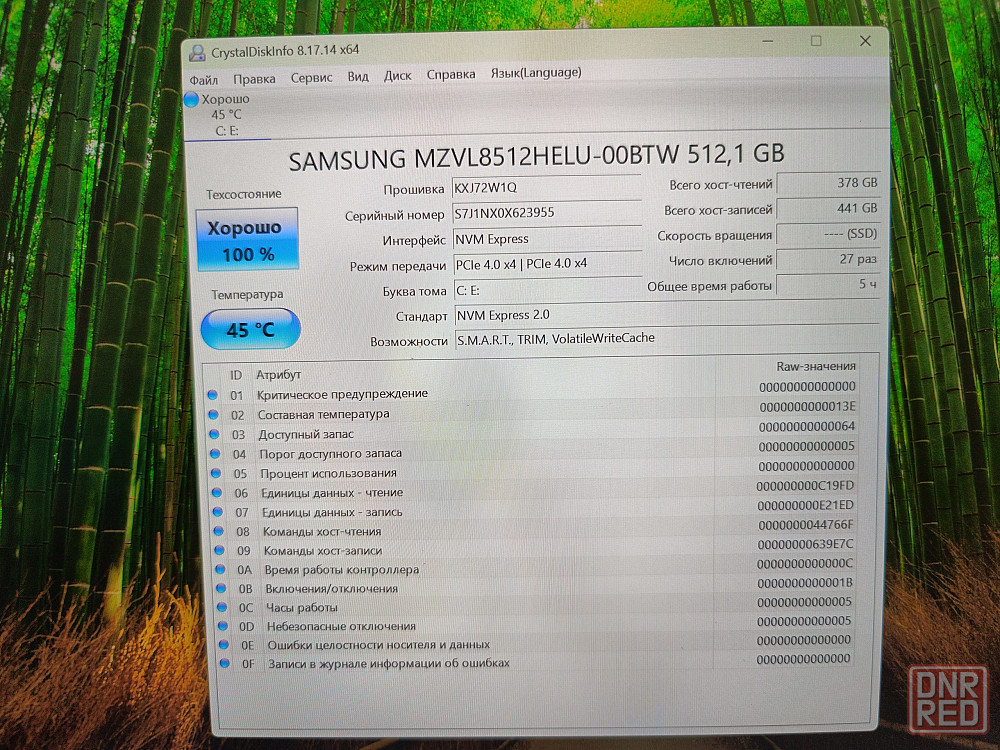Image resolution: width=1000 pixels, height=750 pixels.
Task: Click the Возможности field with S.M.A.R.T., TRIM
Action: pos(668,339)
